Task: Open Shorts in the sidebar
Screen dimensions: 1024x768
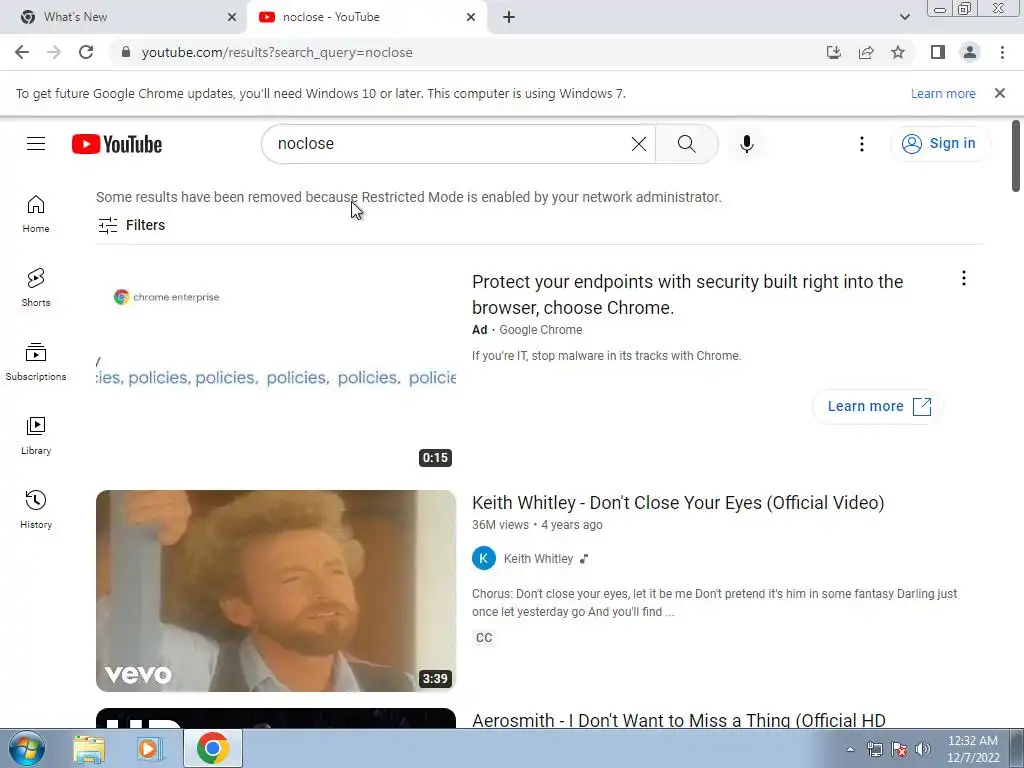Action: (x=36, y=287)
